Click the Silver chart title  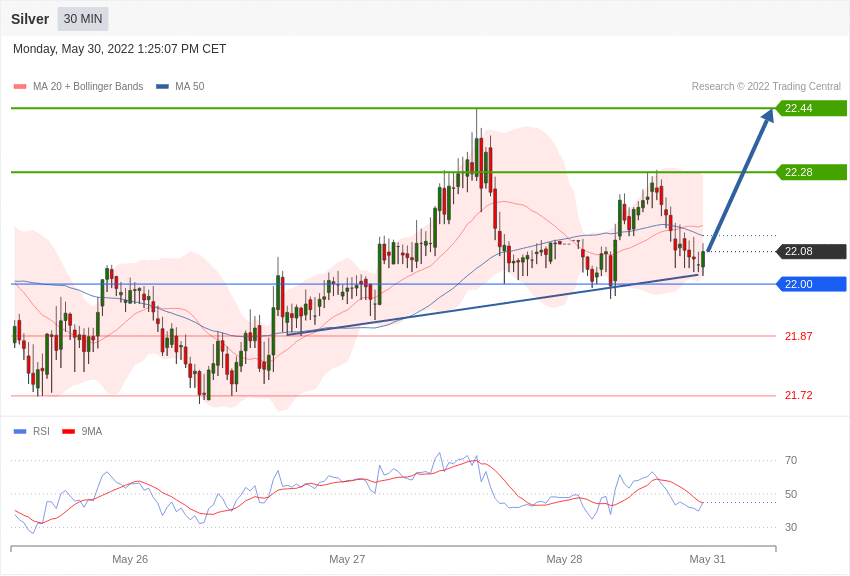click(x=30, y=19)
